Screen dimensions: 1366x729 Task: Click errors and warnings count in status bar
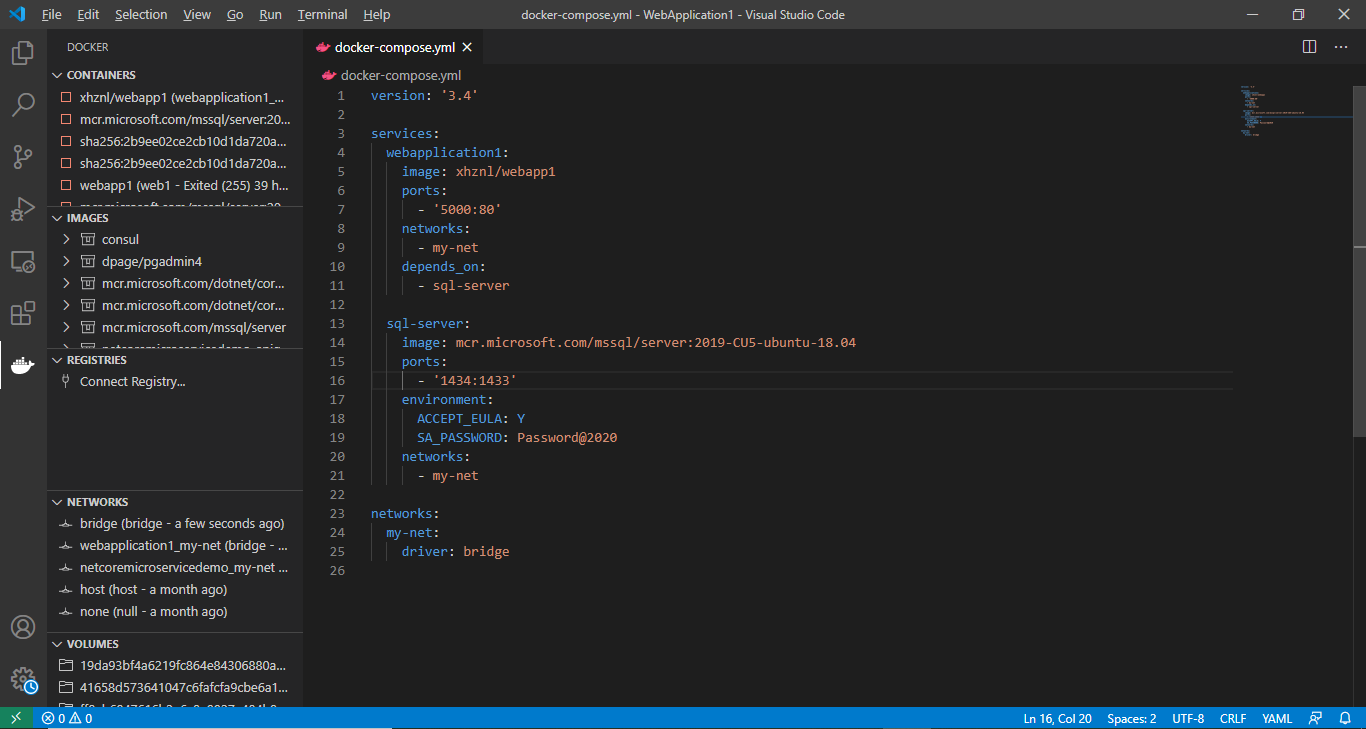pos(67,718)
